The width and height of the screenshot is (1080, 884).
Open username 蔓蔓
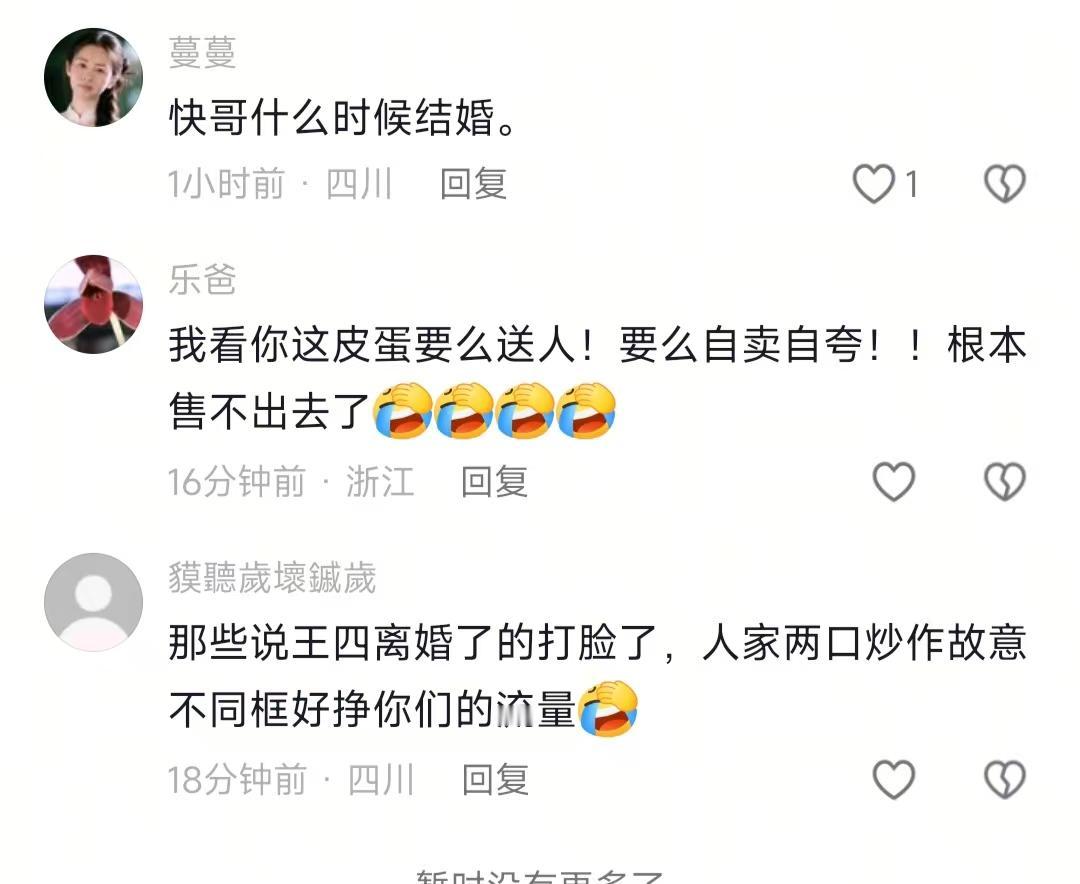tap(202, 52)
